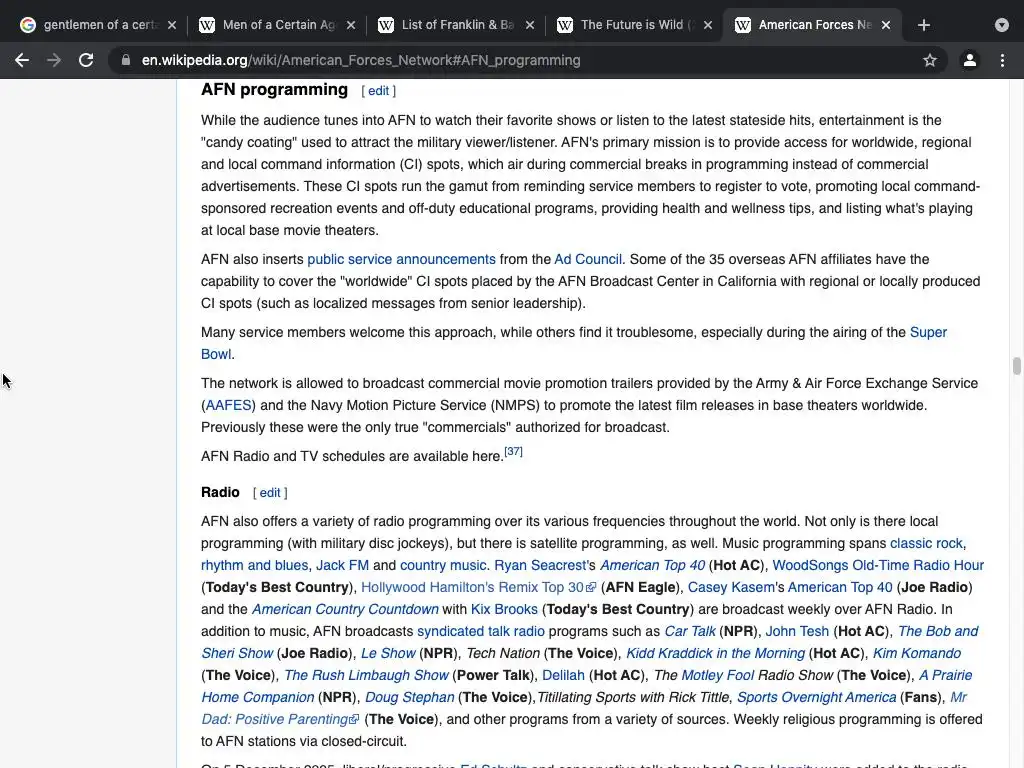The height and width of the screenshot is (768, 1024).
Task: Open the 'Doug Stephan' link
Action: pyautogui.click(x=409, y=697)
